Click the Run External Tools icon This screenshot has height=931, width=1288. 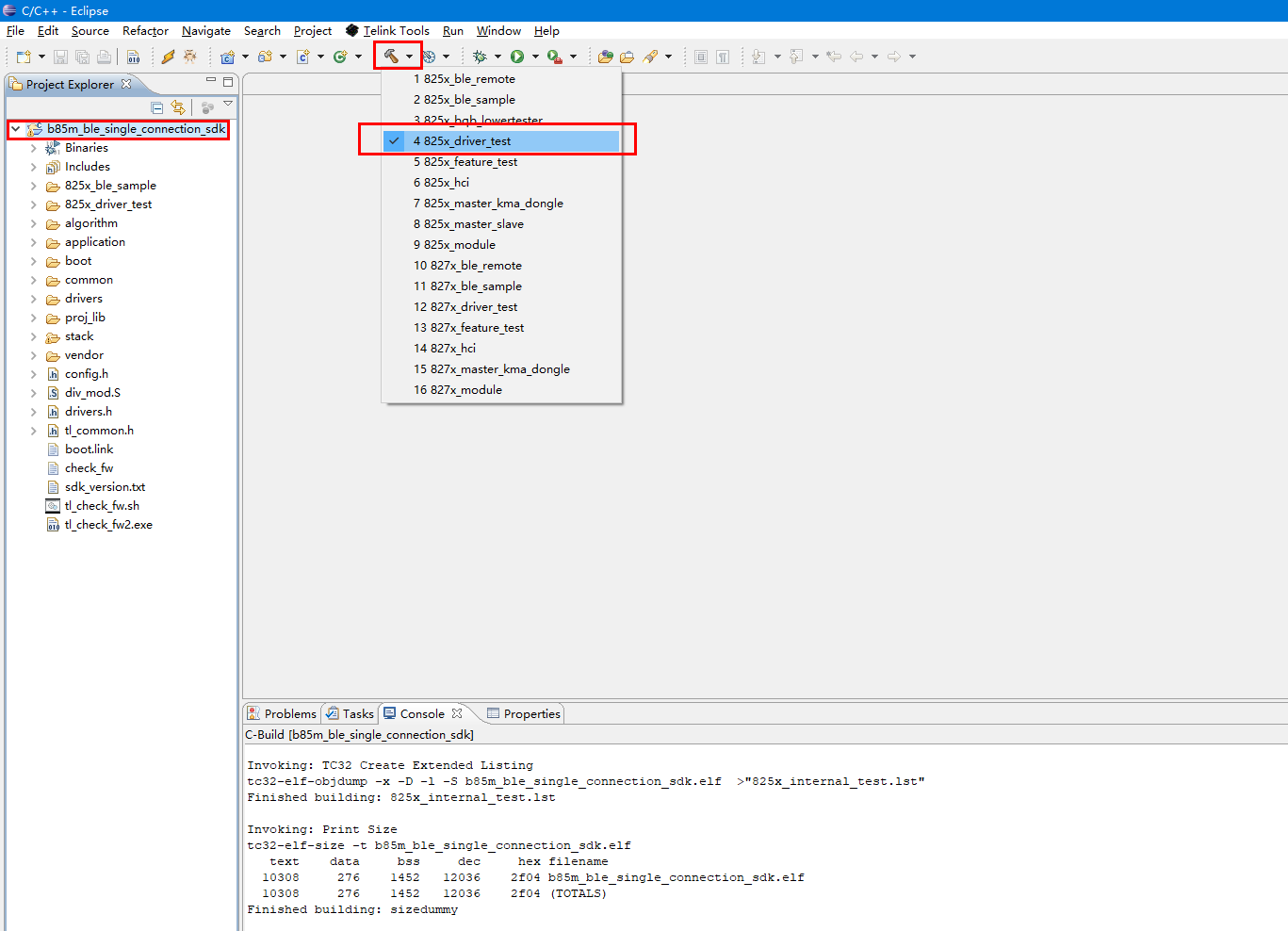[x=555, y=57]
